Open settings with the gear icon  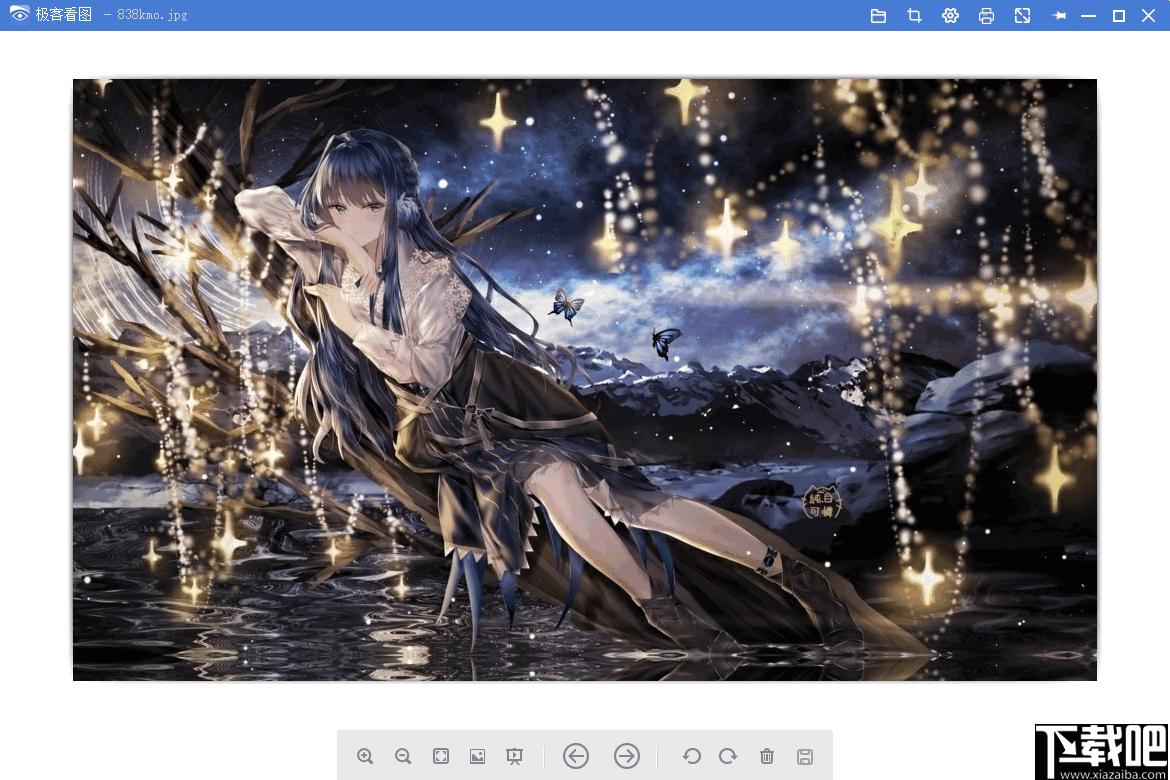tap(950, 16)
